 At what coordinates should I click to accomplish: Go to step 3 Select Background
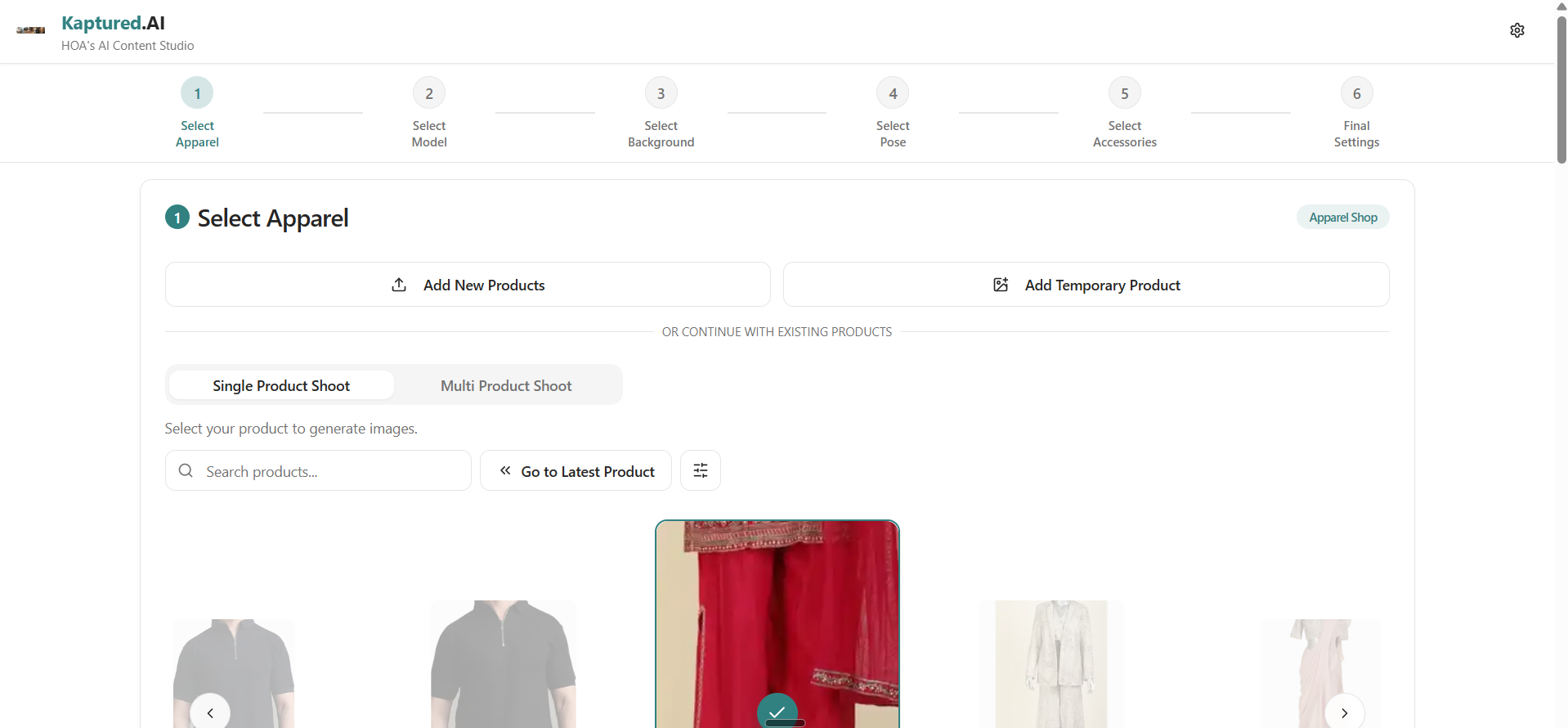click(x=661, y=114)
